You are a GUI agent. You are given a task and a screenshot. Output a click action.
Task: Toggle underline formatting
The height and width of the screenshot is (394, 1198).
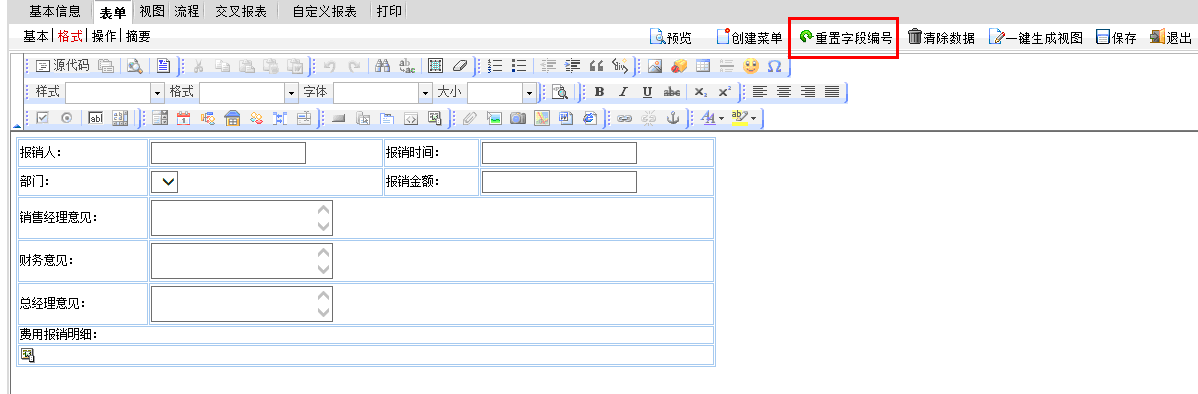(x=647, y=92)
